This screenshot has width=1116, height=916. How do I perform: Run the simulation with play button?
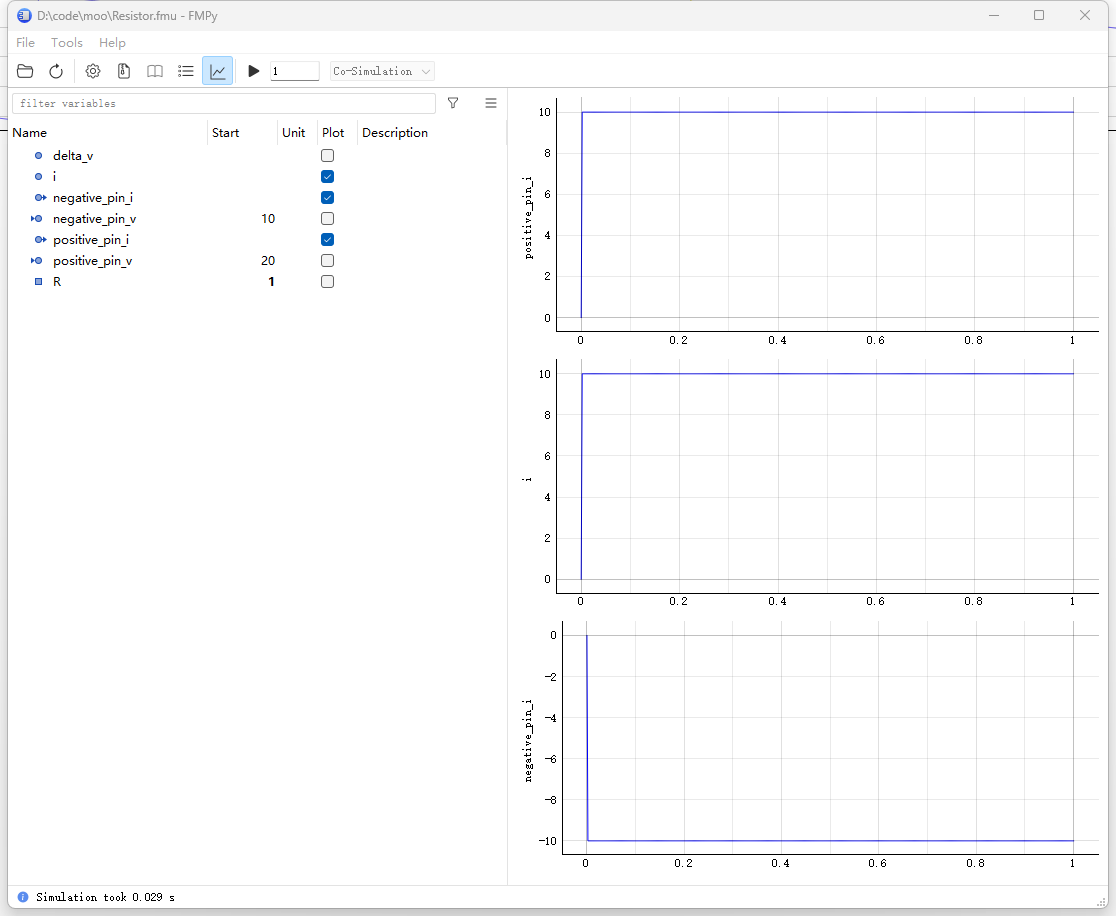click(253, 71)
